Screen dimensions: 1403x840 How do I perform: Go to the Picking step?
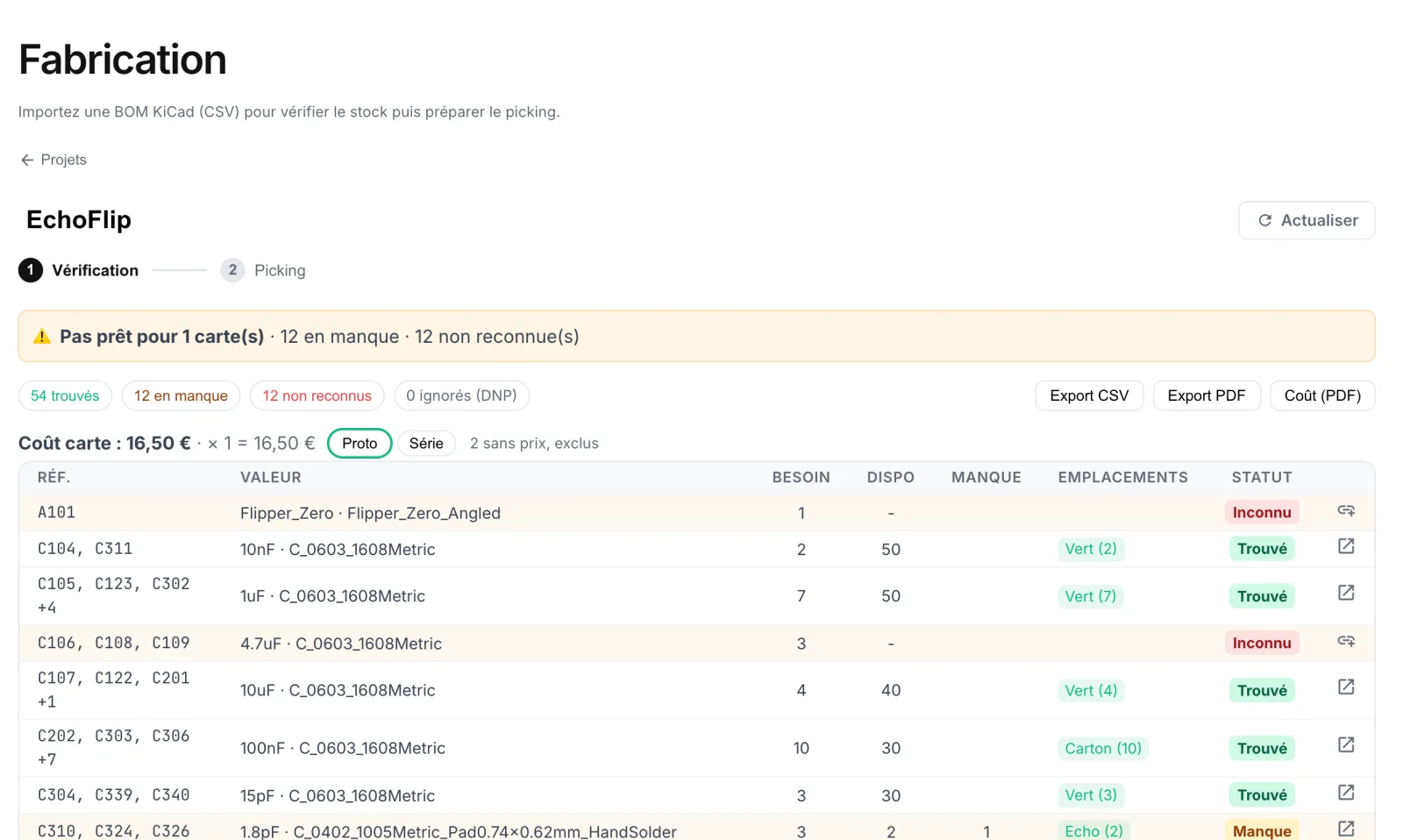263,270
